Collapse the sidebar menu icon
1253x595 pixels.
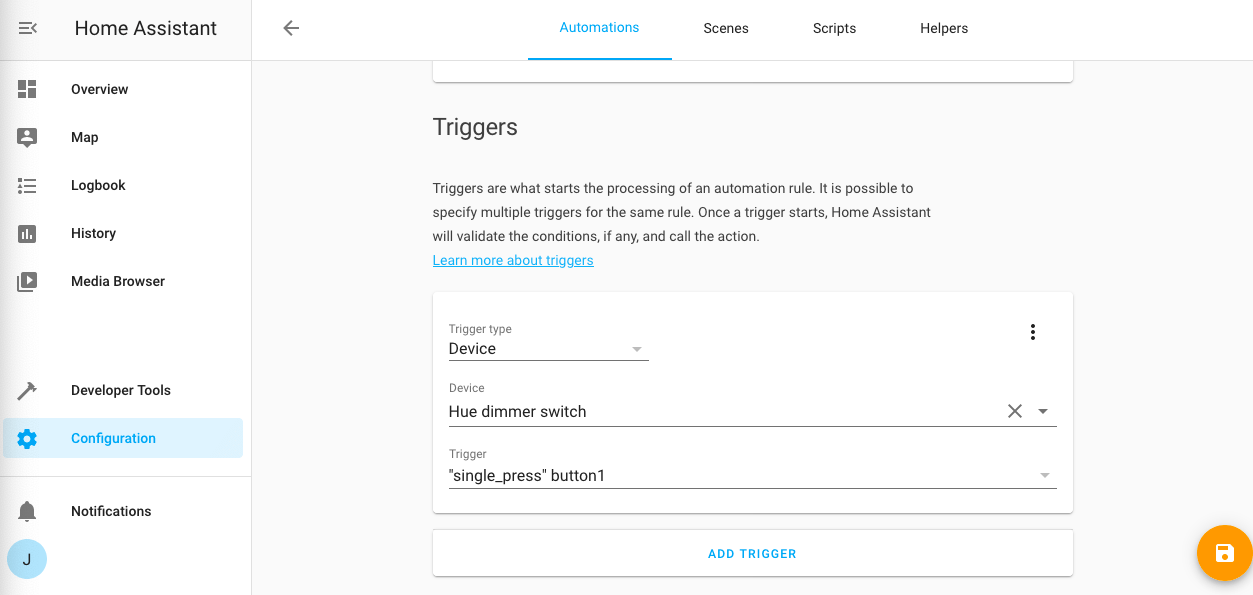tap(28, 29)
